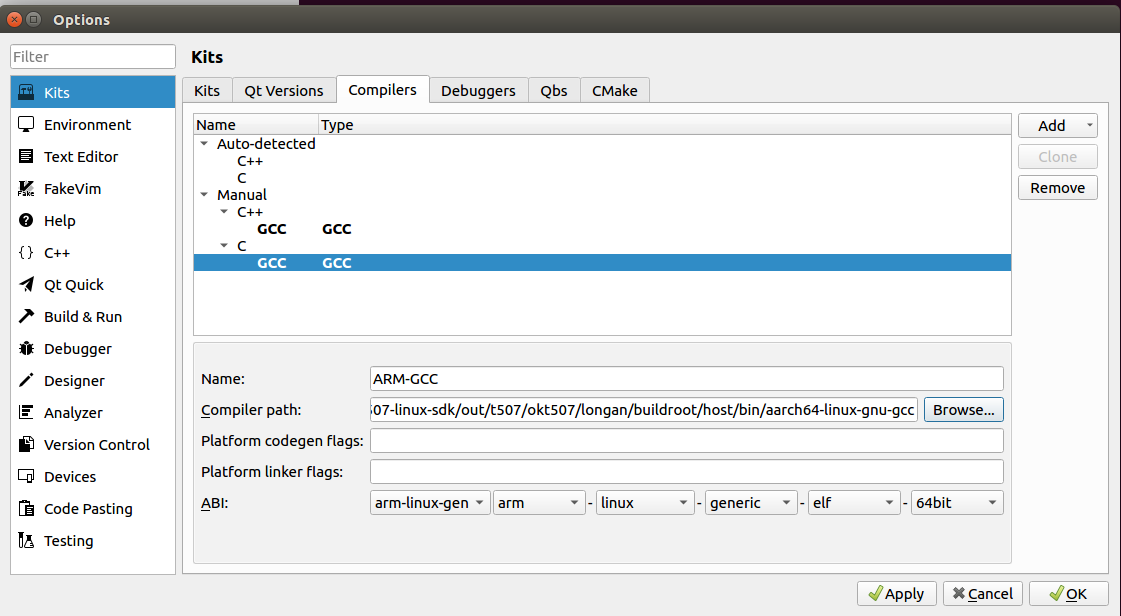Click the Clone button

click(x=1057, y=157)
